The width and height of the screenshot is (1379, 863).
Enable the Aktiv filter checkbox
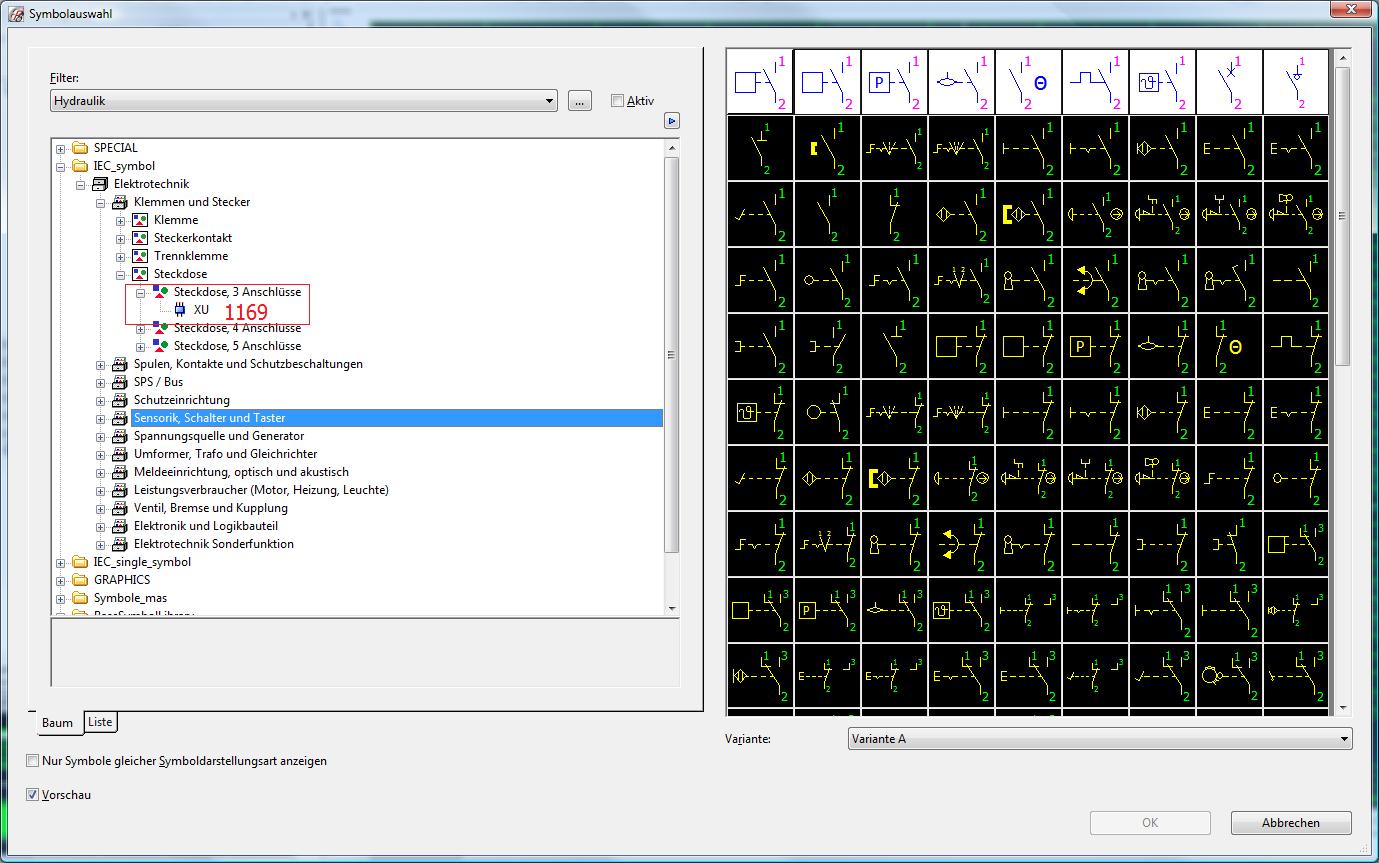pos(618,100)
